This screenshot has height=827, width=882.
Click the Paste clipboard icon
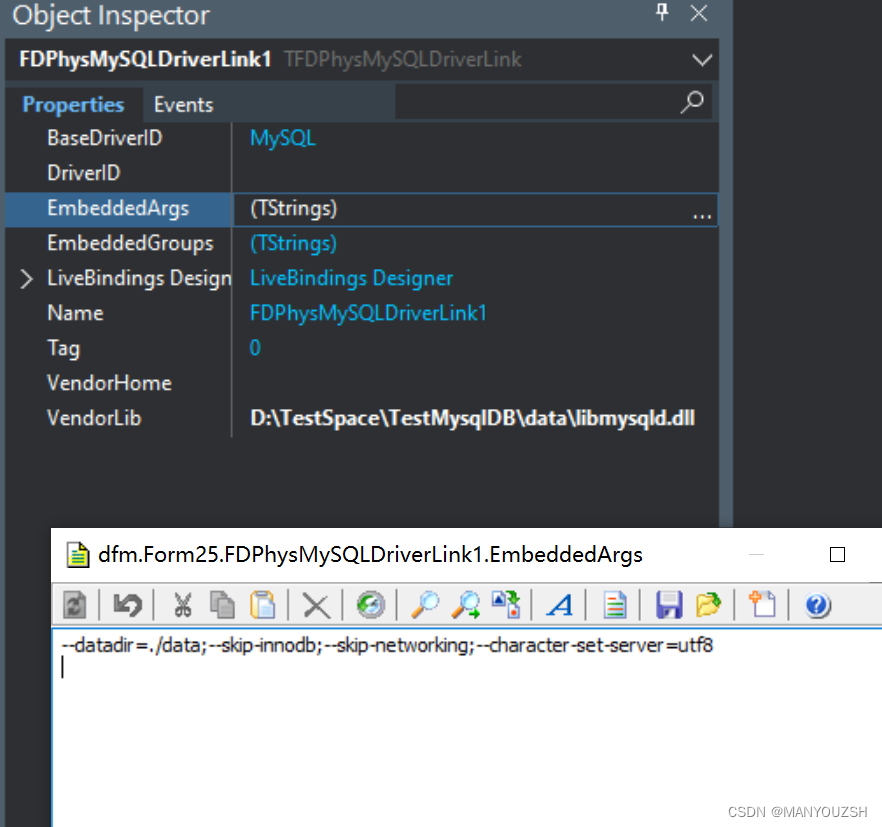pos(263,605)
